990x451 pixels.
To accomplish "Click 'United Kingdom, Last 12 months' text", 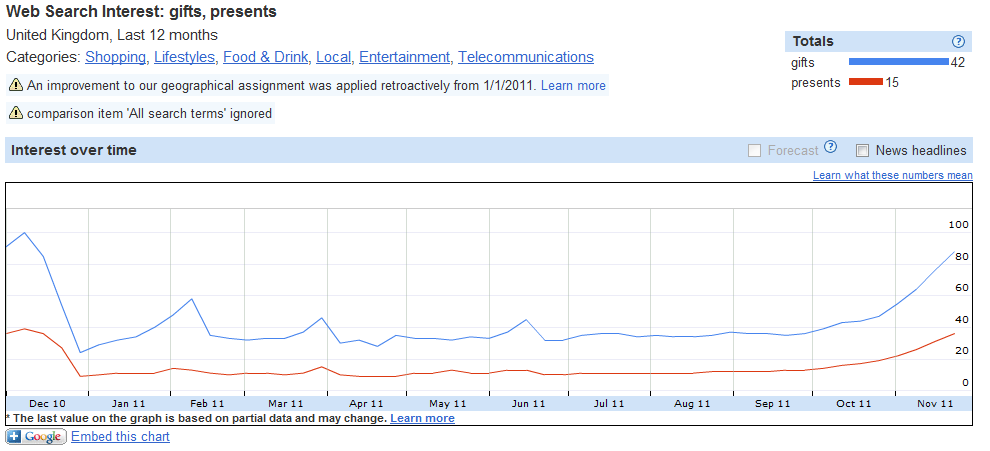I will [112, 35].
